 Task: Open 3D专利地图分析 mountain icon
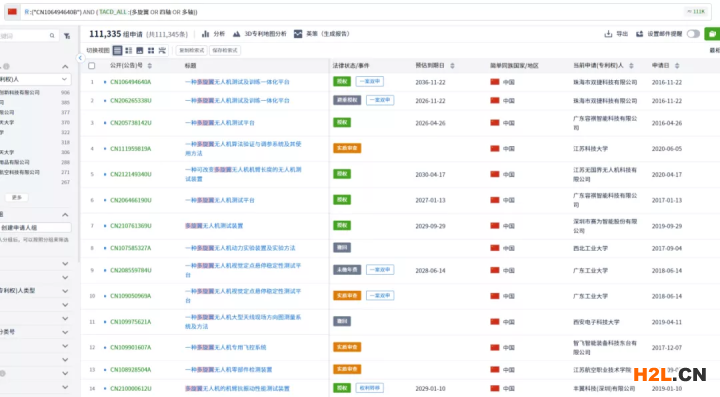click(x=236, y=34)
